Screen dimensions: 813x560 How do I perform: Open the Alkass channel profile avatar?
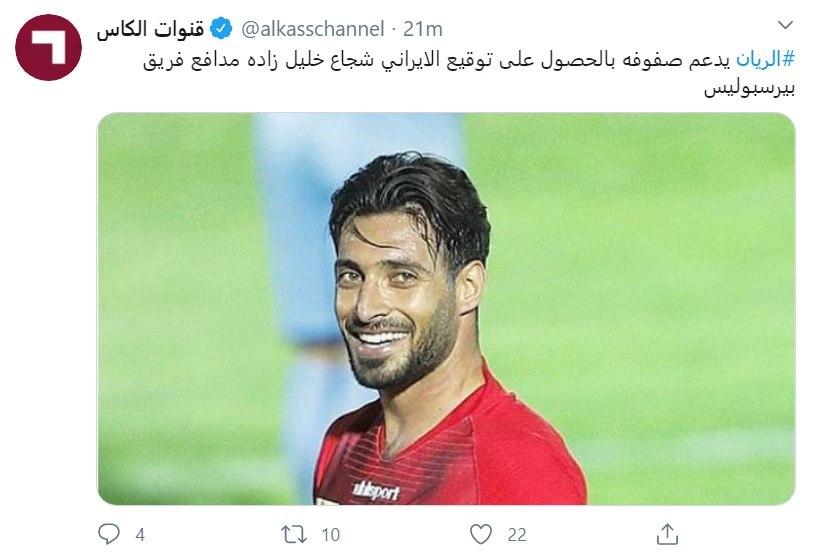tap(49, 47)
